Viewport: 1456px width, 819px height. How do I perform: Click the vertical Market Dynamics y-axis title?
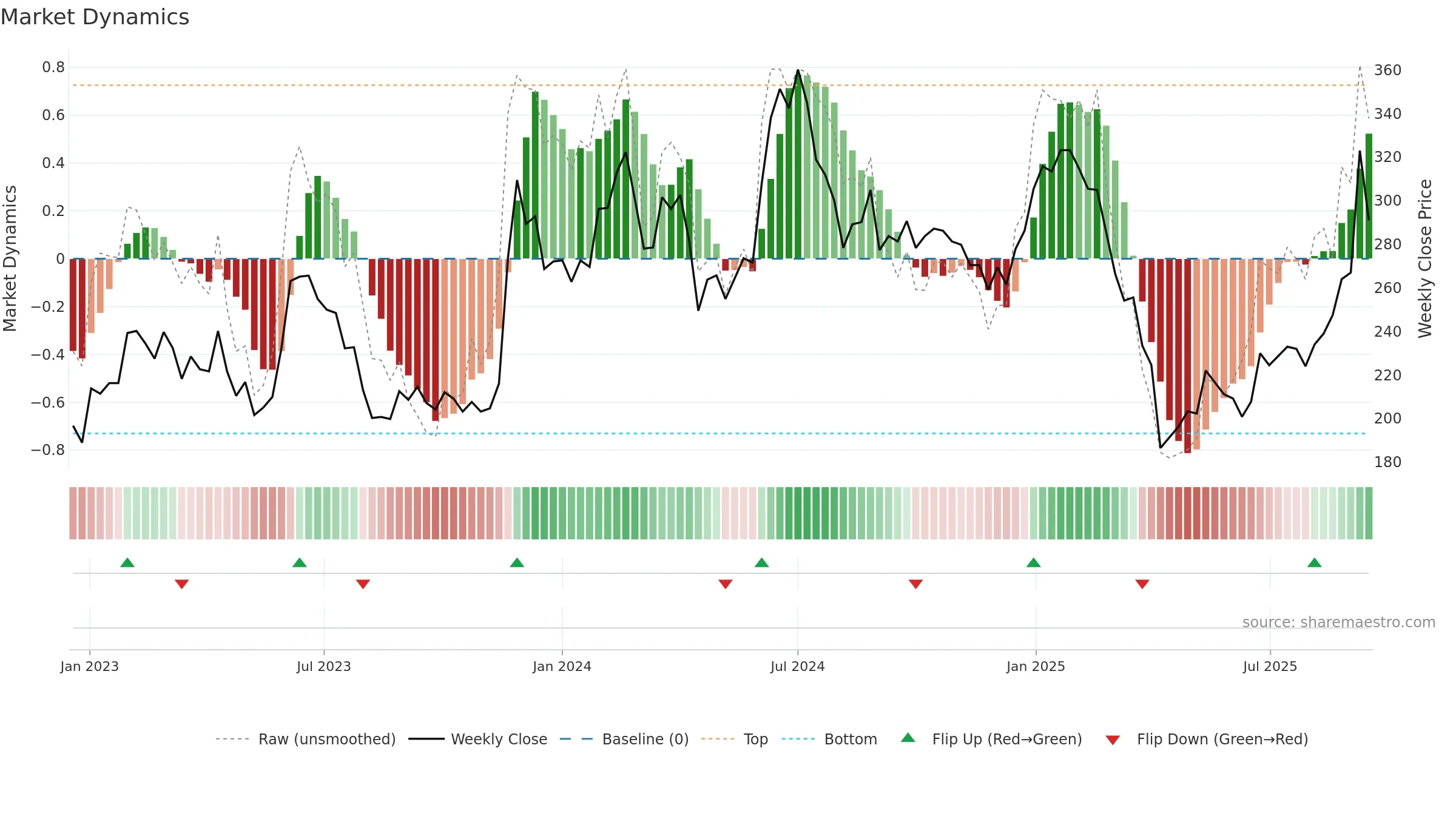10,258
